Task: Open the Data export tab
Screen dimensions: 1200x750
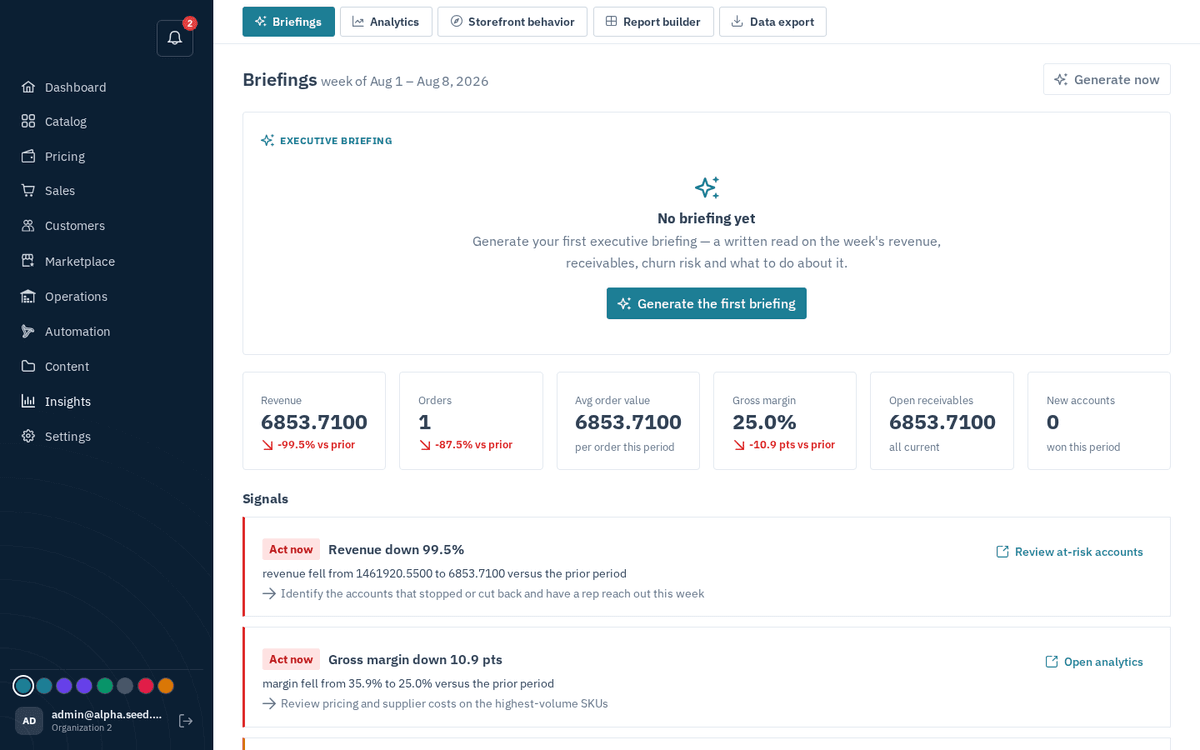Action: [x=773, y=22]
